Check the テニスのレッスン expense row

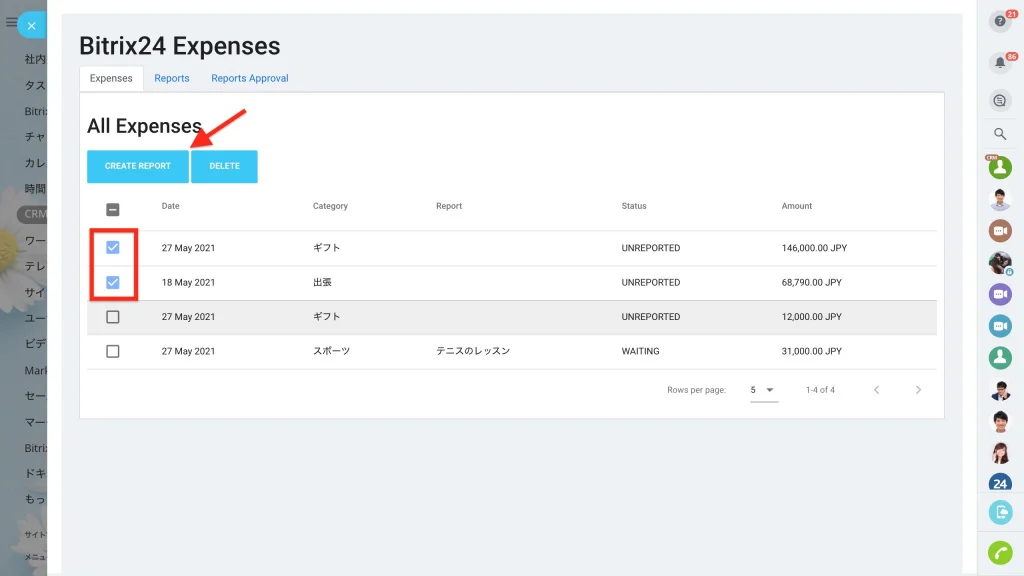tap(112, 351)
